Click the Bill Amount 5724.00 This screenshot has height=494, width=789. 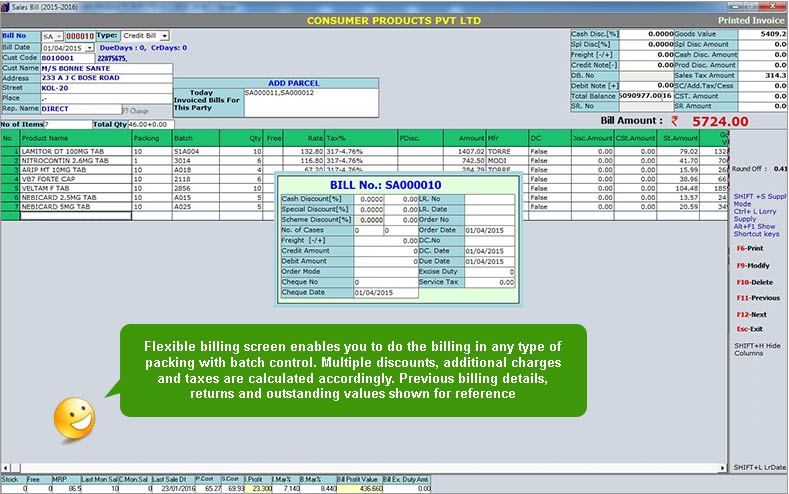[720, 122]
